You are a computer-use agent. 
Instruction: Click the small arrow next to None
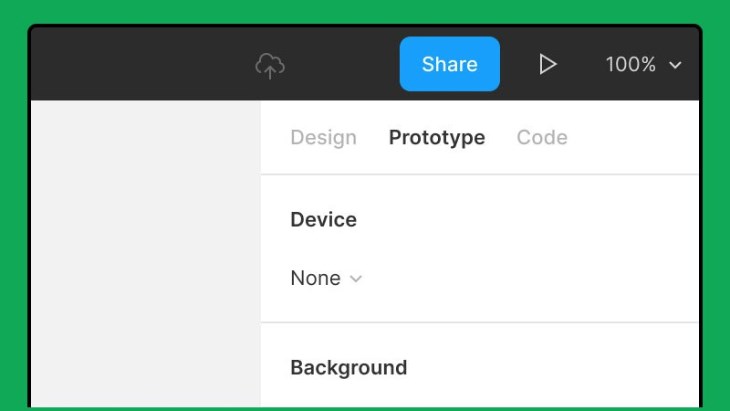356,279
